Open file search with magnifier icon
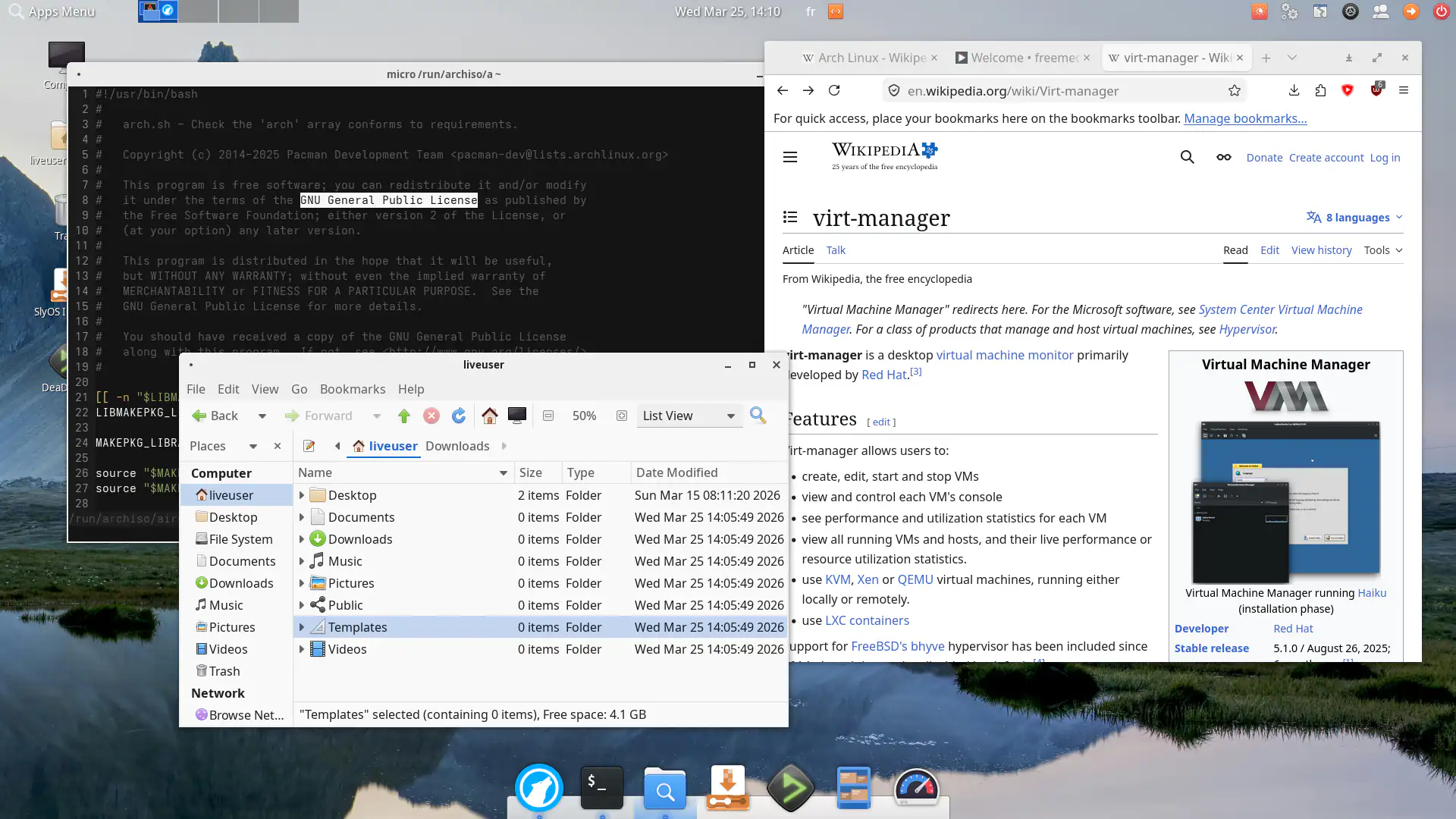1456x819 pixels. [x=758, y=416]
